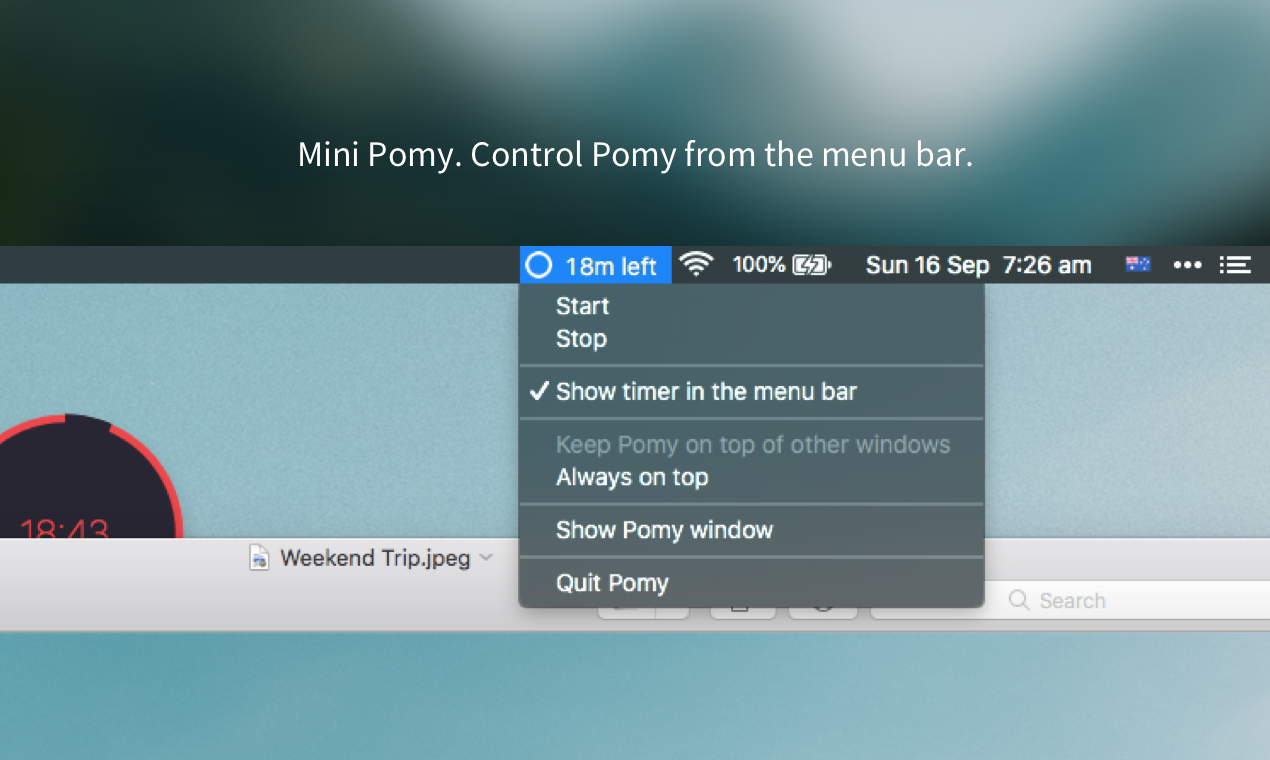This screenshot has height=760, width=1270.
Task: Open the Wi-Fi status icon
Action: (696, 264)
